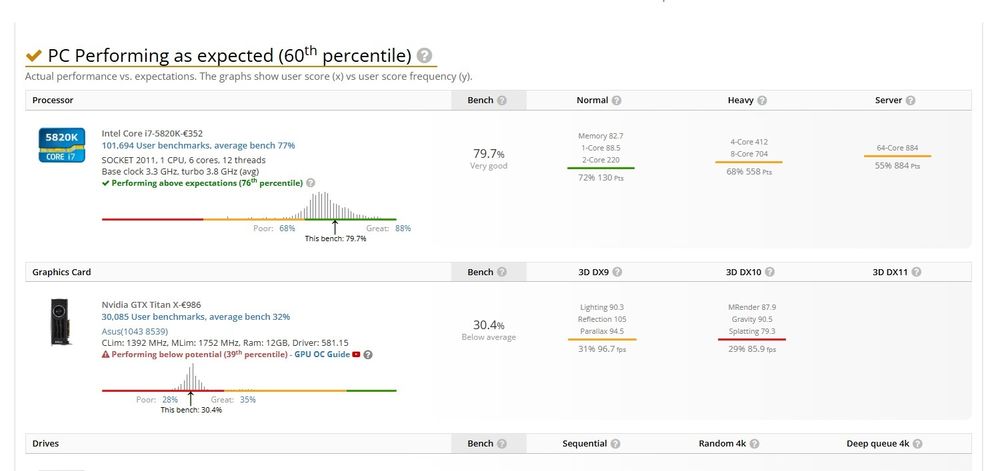Click the Random 4k help icon
1000x471 pixels.
(757, 444)
